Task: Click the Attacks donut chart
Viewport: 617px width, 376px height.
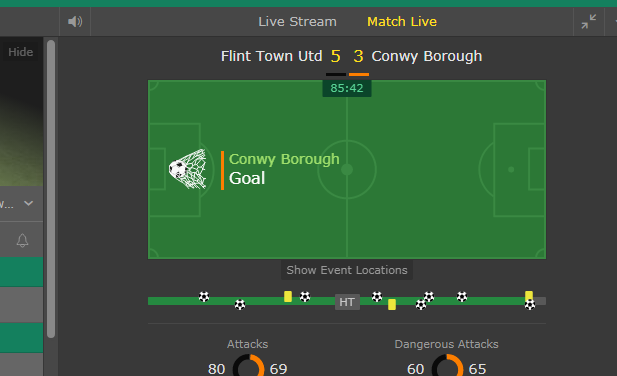Action: (x=249, y=365)
